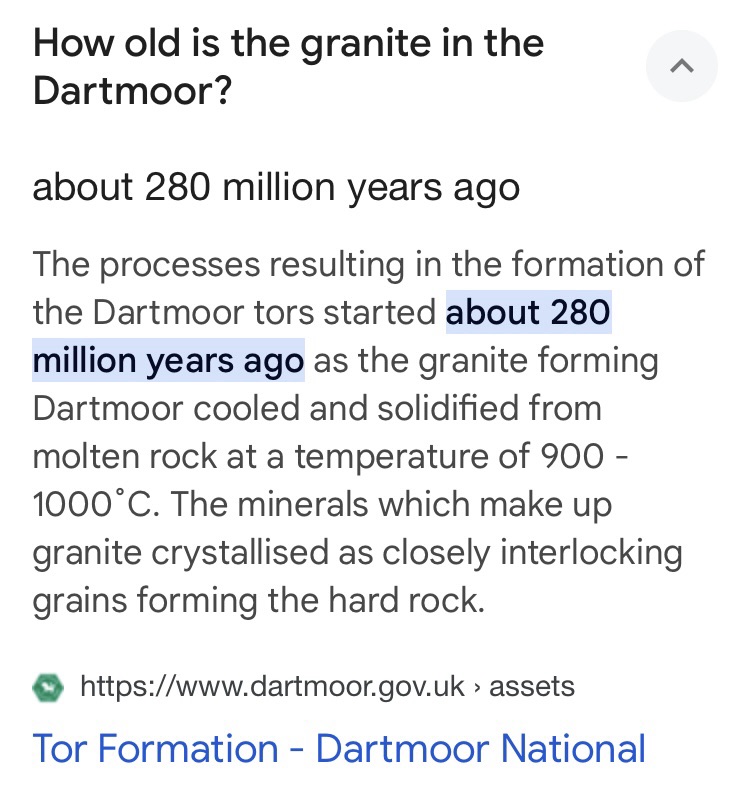This screenshot has width=750, height=793.
Task: Click the 'assets' breadcrumb text
Action: [532, 687]
